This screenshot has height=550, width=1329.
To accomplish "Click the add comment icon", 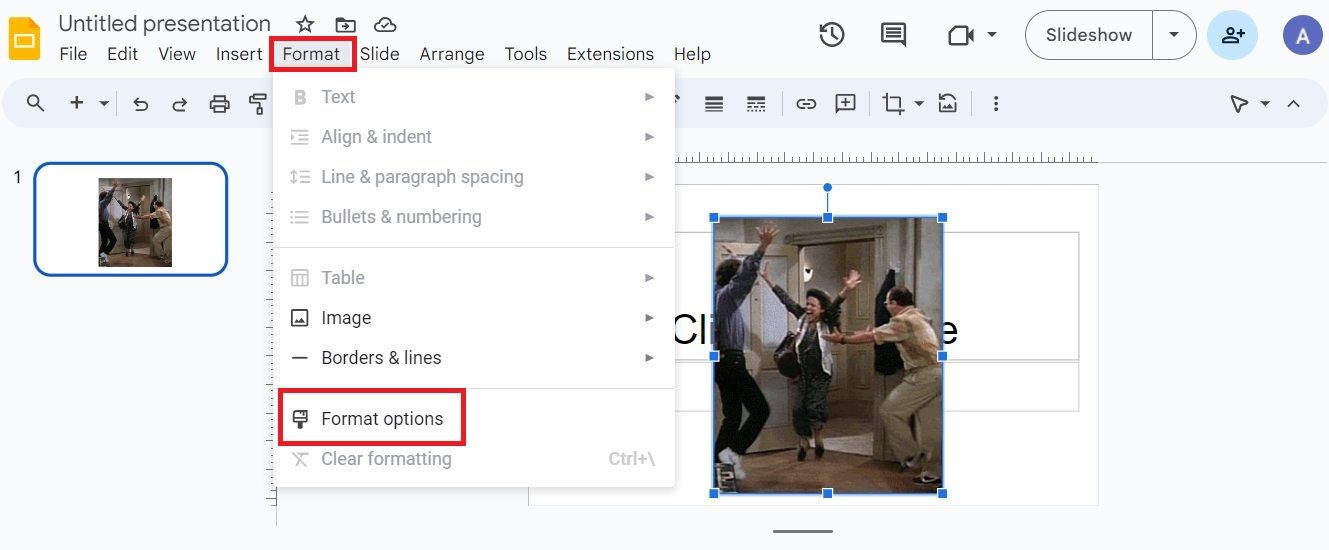I will [x=846, y=103].
